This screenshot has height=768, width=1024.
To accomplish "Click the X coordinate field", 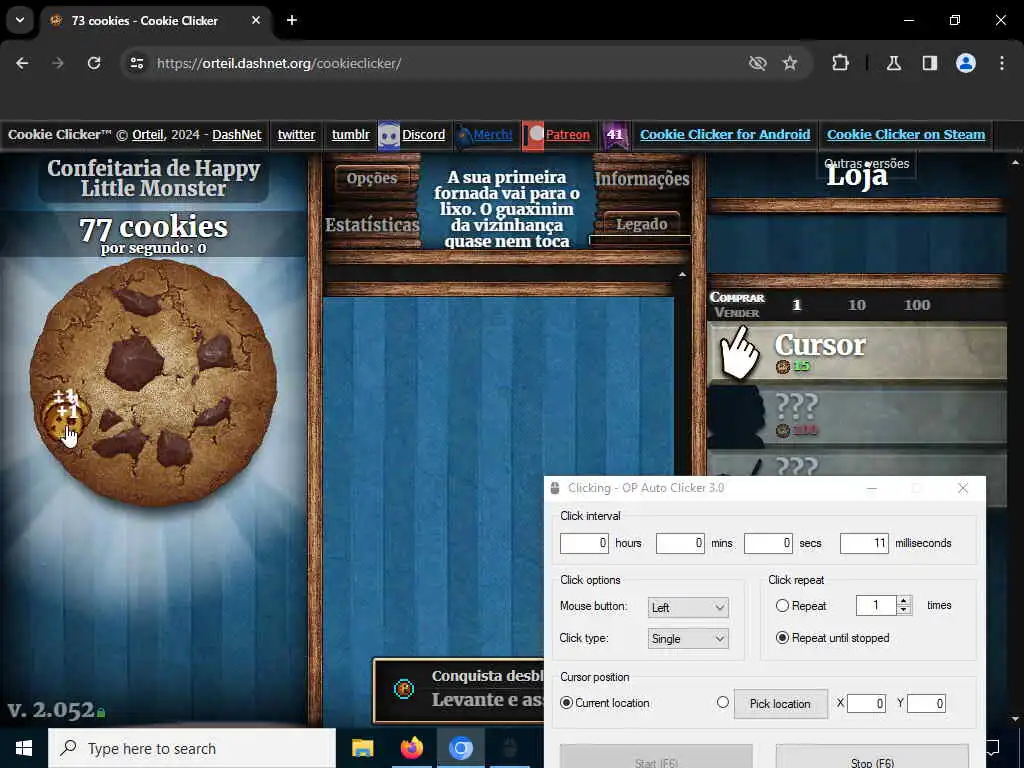I will tap(866, 703).
